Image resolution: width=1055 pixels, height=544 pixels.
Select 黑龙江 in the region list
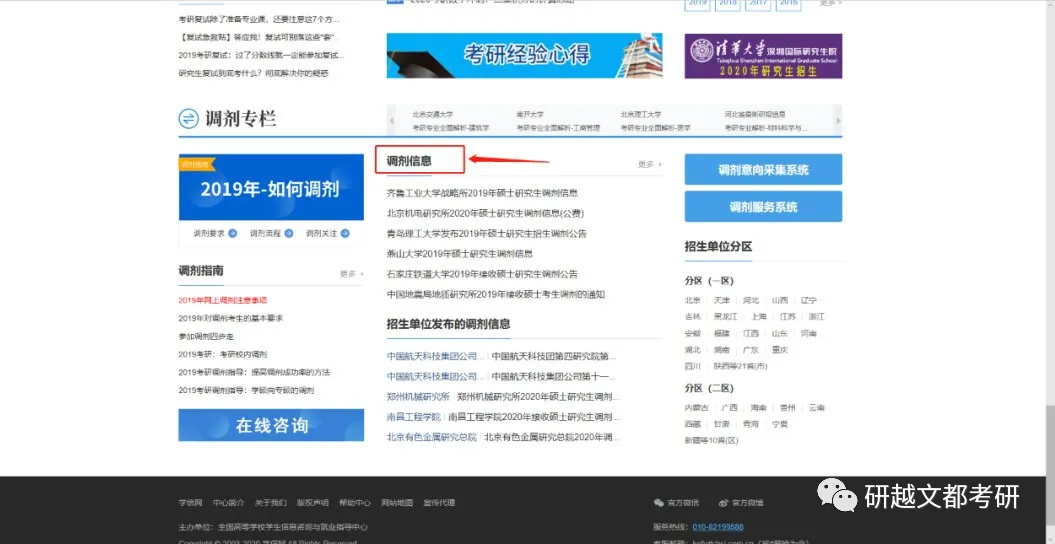tap(725, 317)
